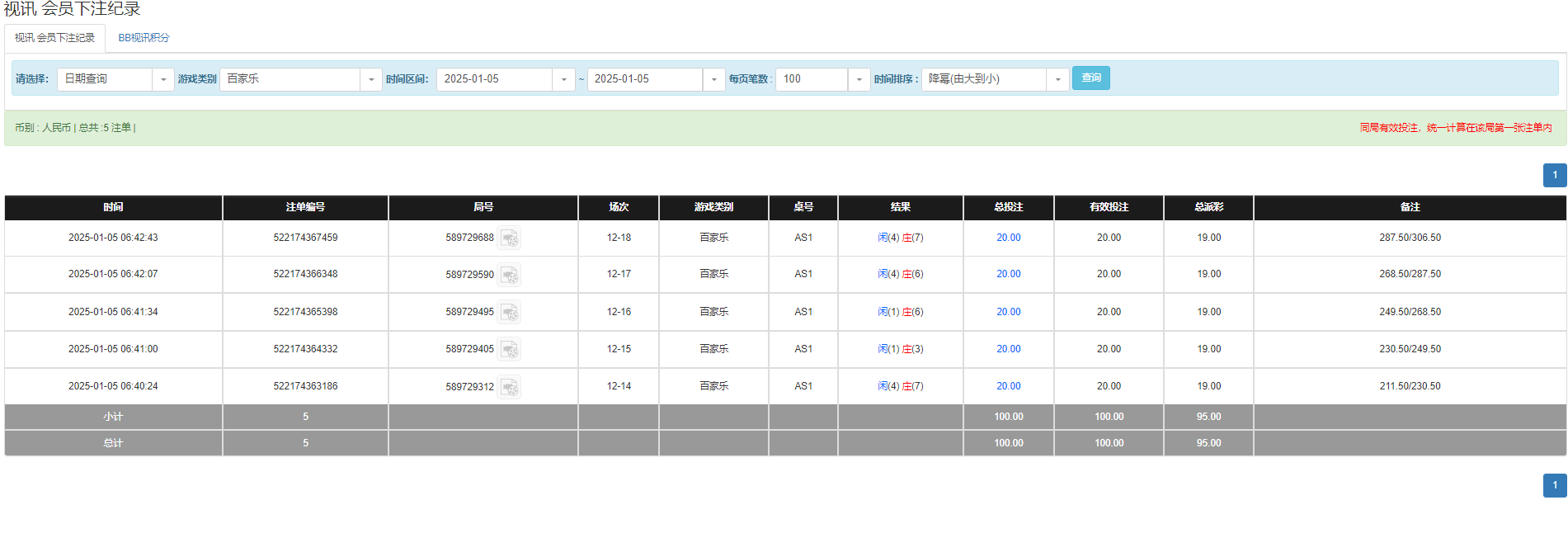The height and width of the screenshot is (552, 1568).
Task: Open 20.00 total bet link for 06:40:24 row
Action: tap(1008, 386)
